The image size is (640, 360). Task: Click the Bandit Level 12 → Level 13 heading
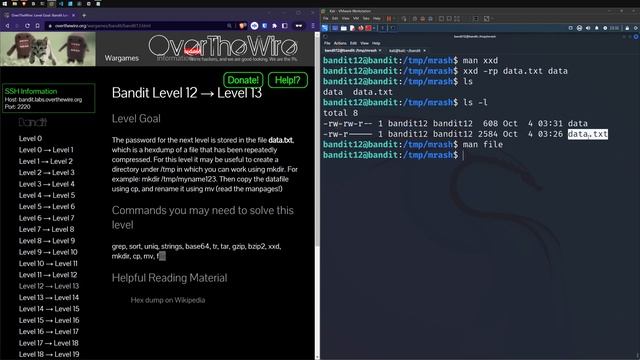tap(187, 93)
